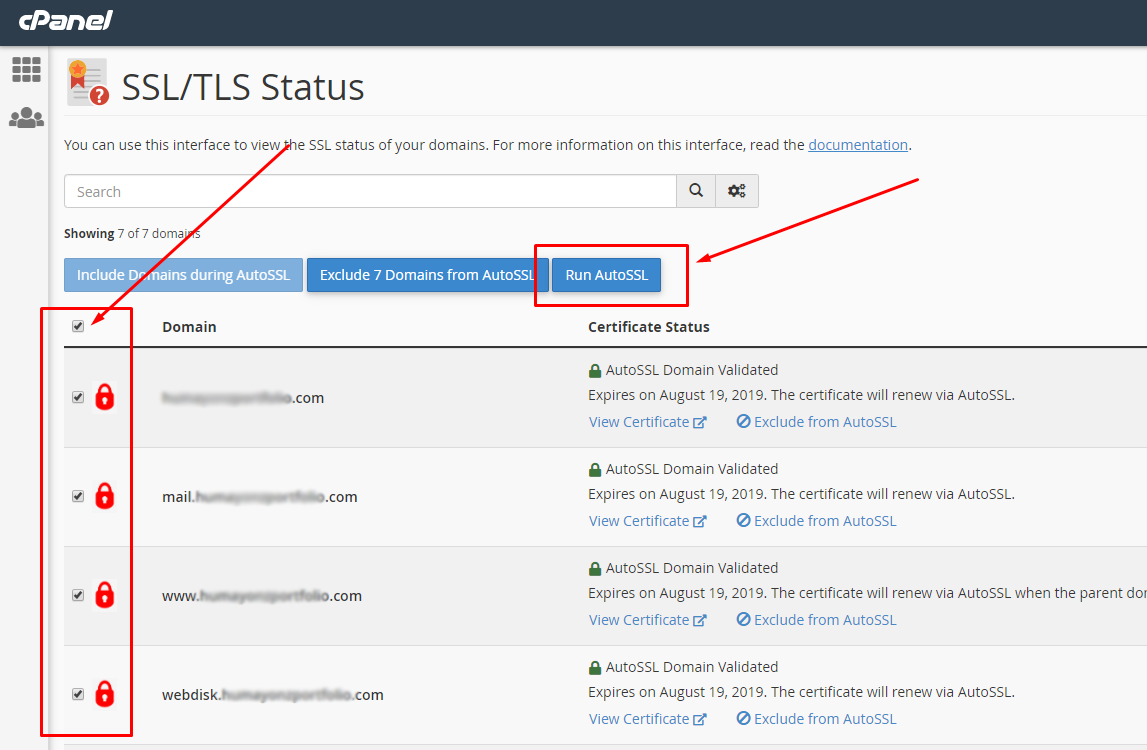Click the Domain column header
The width and height of the screenshot is (1147, 750).
click(189, 327)
